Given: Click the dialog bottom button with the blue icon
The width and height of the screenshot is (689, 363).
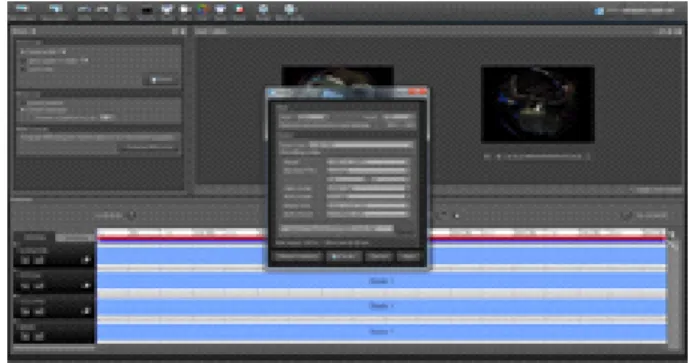Looking at the screenshot, I should tap(344, 257).
